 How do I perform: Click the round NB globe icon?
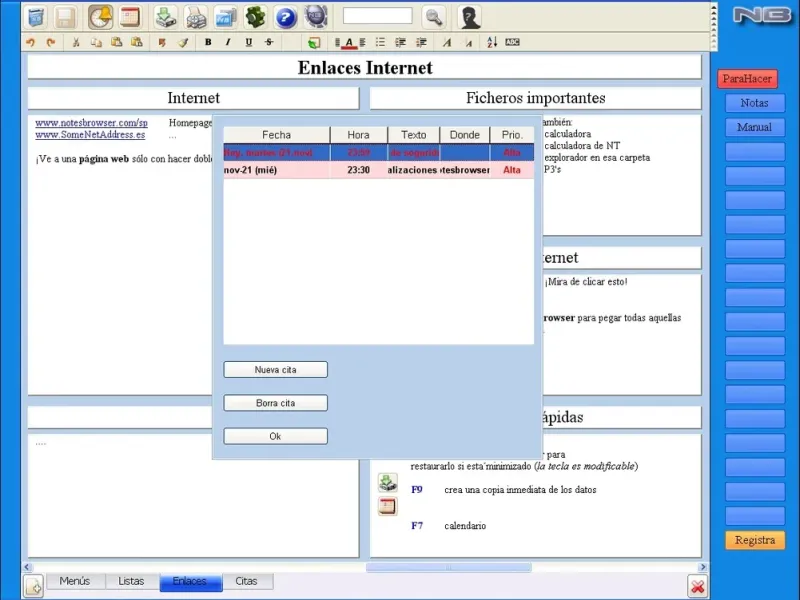[x=316, y=17]
